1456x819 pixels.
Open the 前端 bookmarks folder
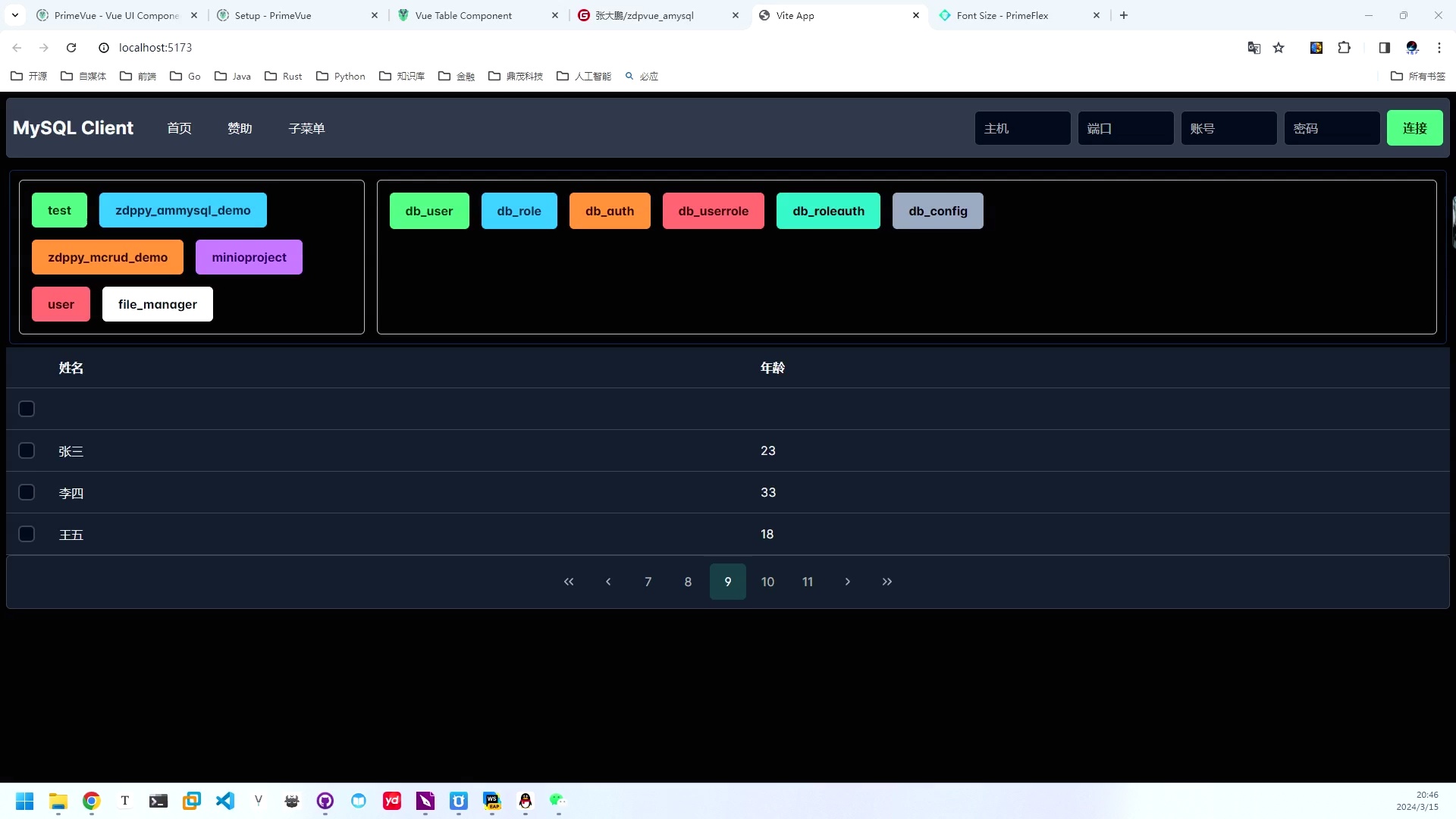[x=137, y=76]
